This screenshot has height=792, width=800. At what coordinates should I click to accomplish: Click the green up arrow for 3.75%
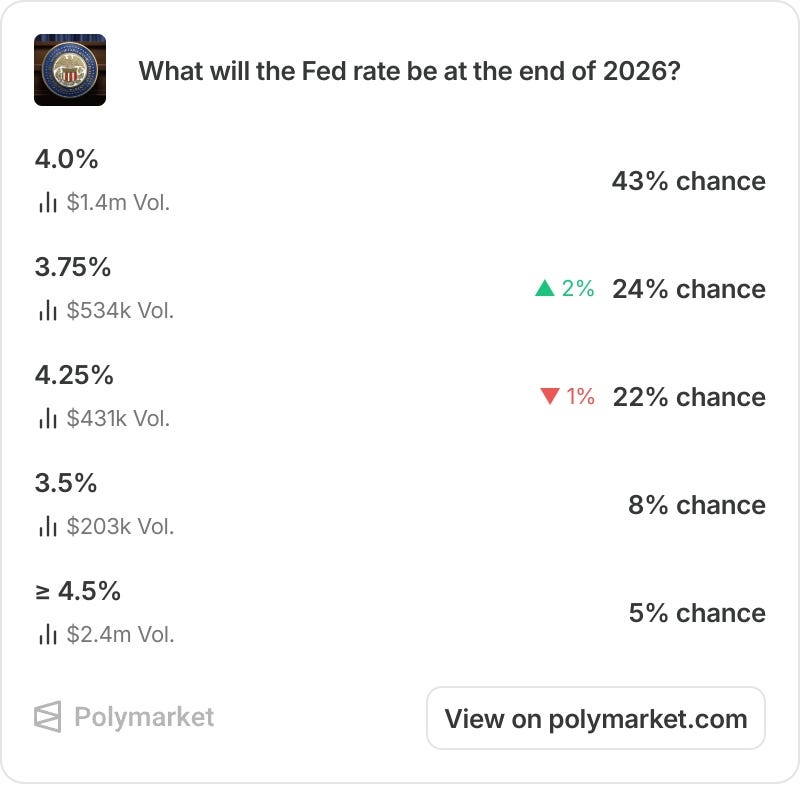(x=544, y=288)
